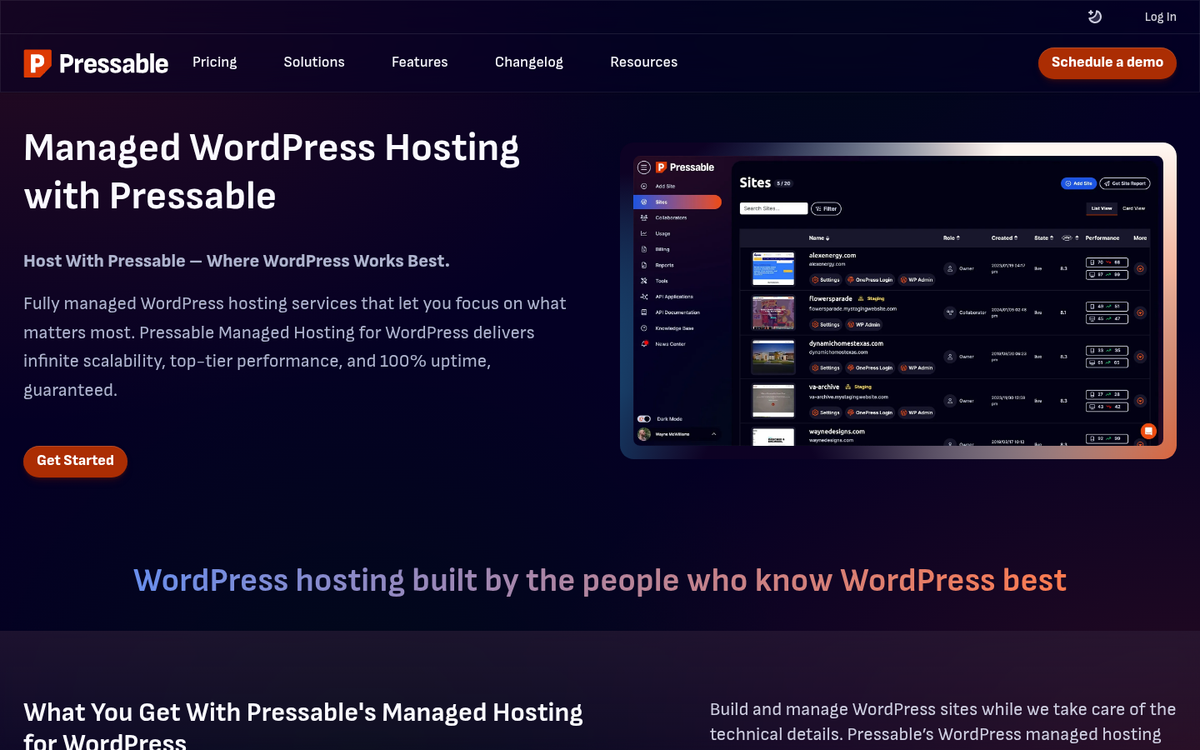1200x750 pixels.
Task: Click the Get Started button
Action: click(75, 461)
